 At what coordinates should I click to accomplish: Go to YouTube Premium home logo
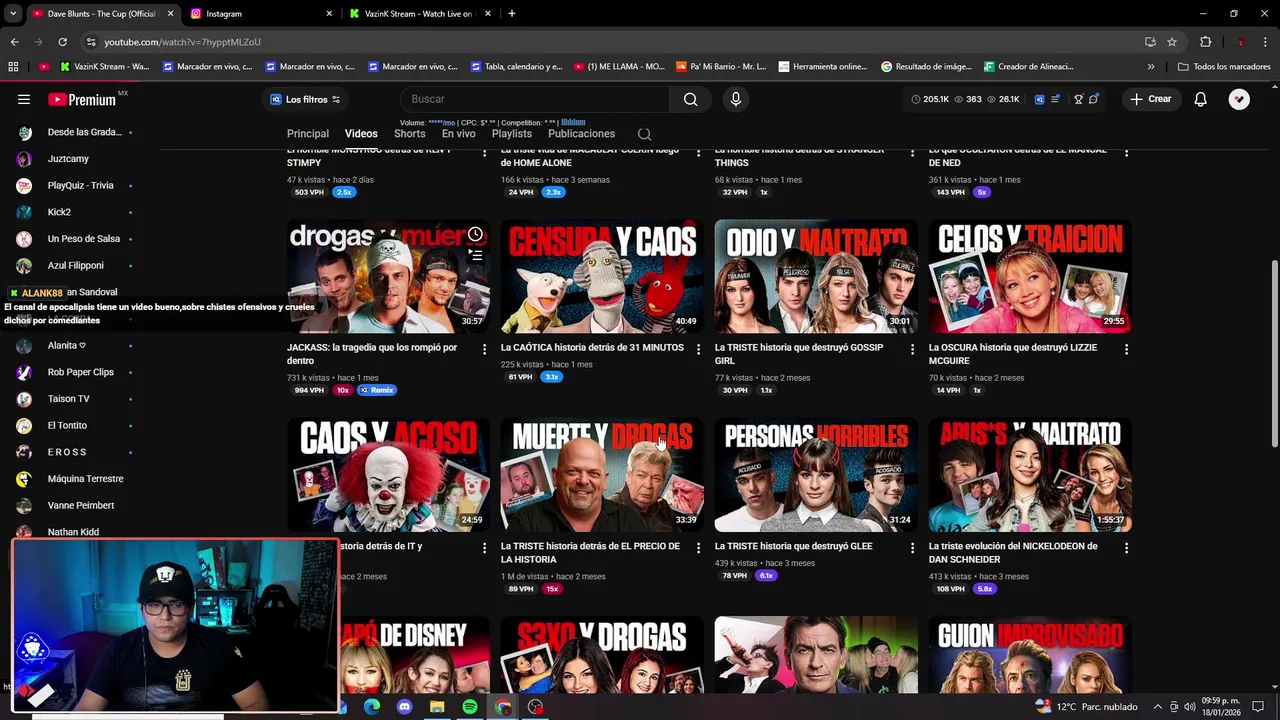82,99
